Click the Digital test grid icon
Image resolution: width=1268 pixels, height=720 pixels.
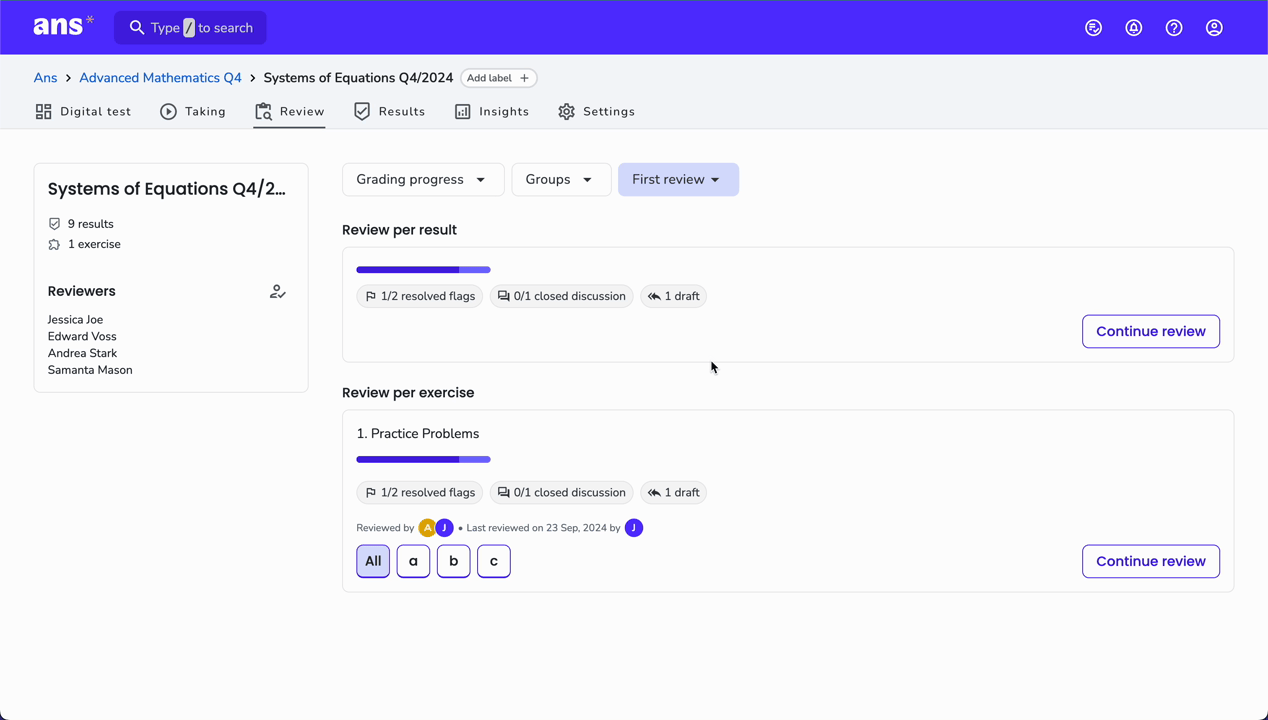pos(43,112)
